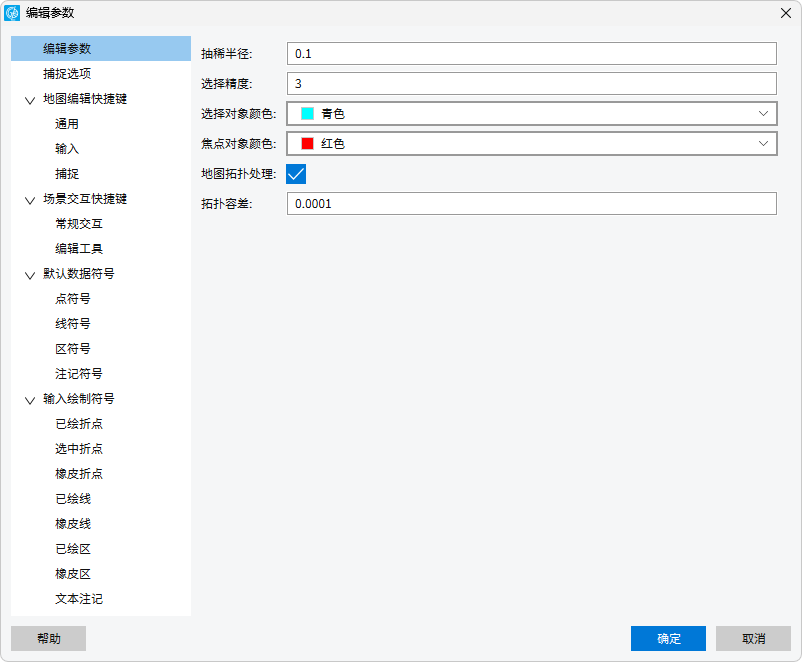
Task: Collapse the 输入绘制符号 tree node
Action: pos(30,400)
